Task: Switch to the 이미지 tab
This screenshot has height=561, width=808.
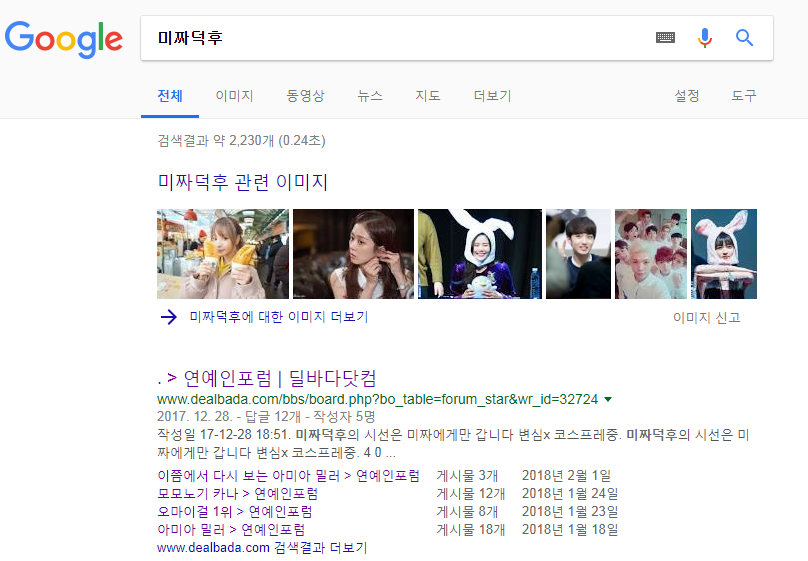Action: tap(234, 96)
